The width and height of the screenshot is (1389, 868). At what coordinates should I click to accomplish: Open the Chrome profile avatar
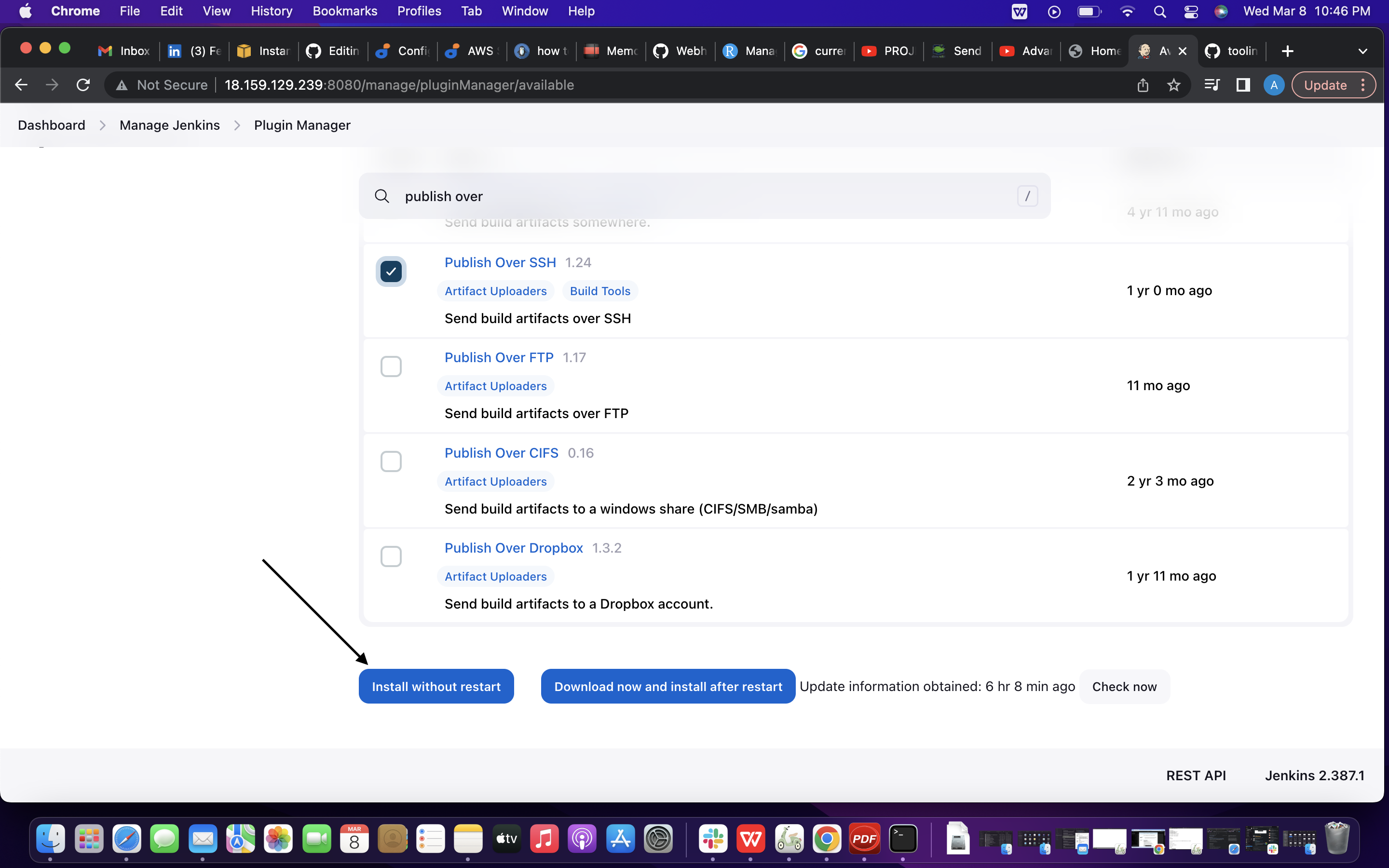coord(1274,85)
